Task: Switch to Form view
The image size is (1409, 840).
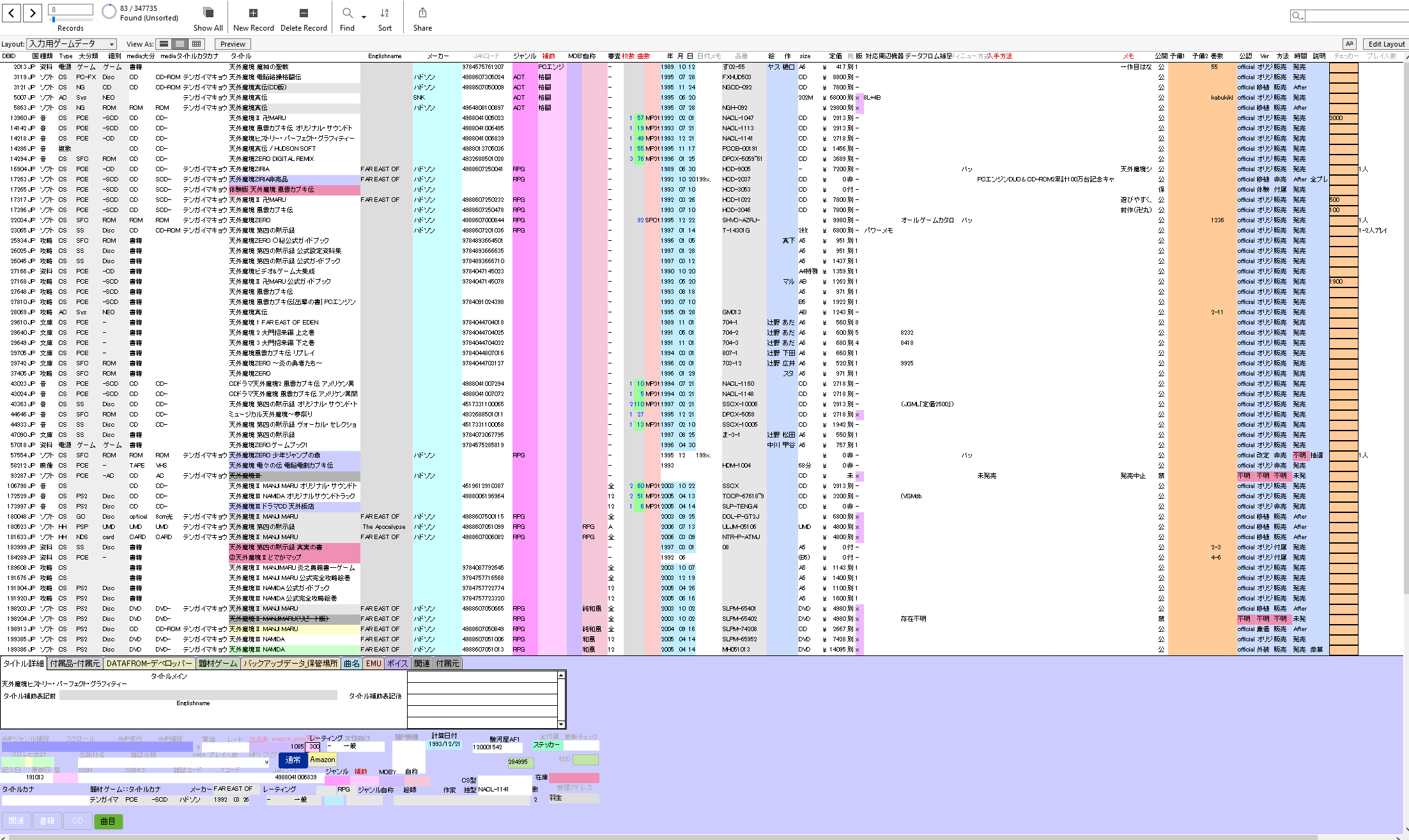Action: [164, 44]
